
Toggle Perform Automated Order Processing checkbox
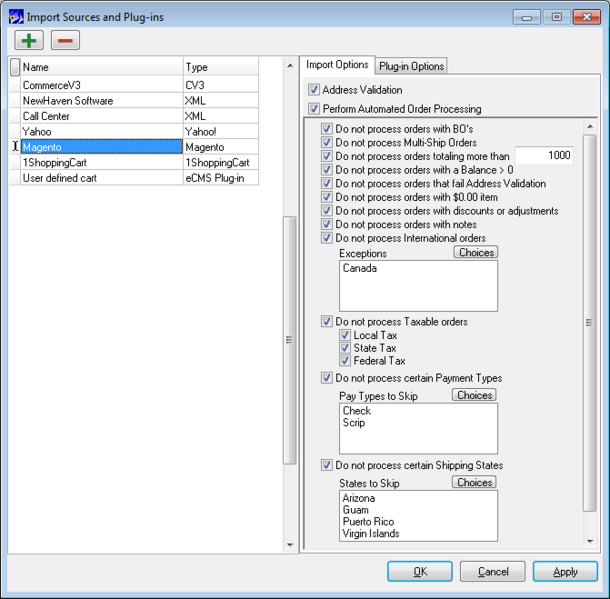(314, 109)
